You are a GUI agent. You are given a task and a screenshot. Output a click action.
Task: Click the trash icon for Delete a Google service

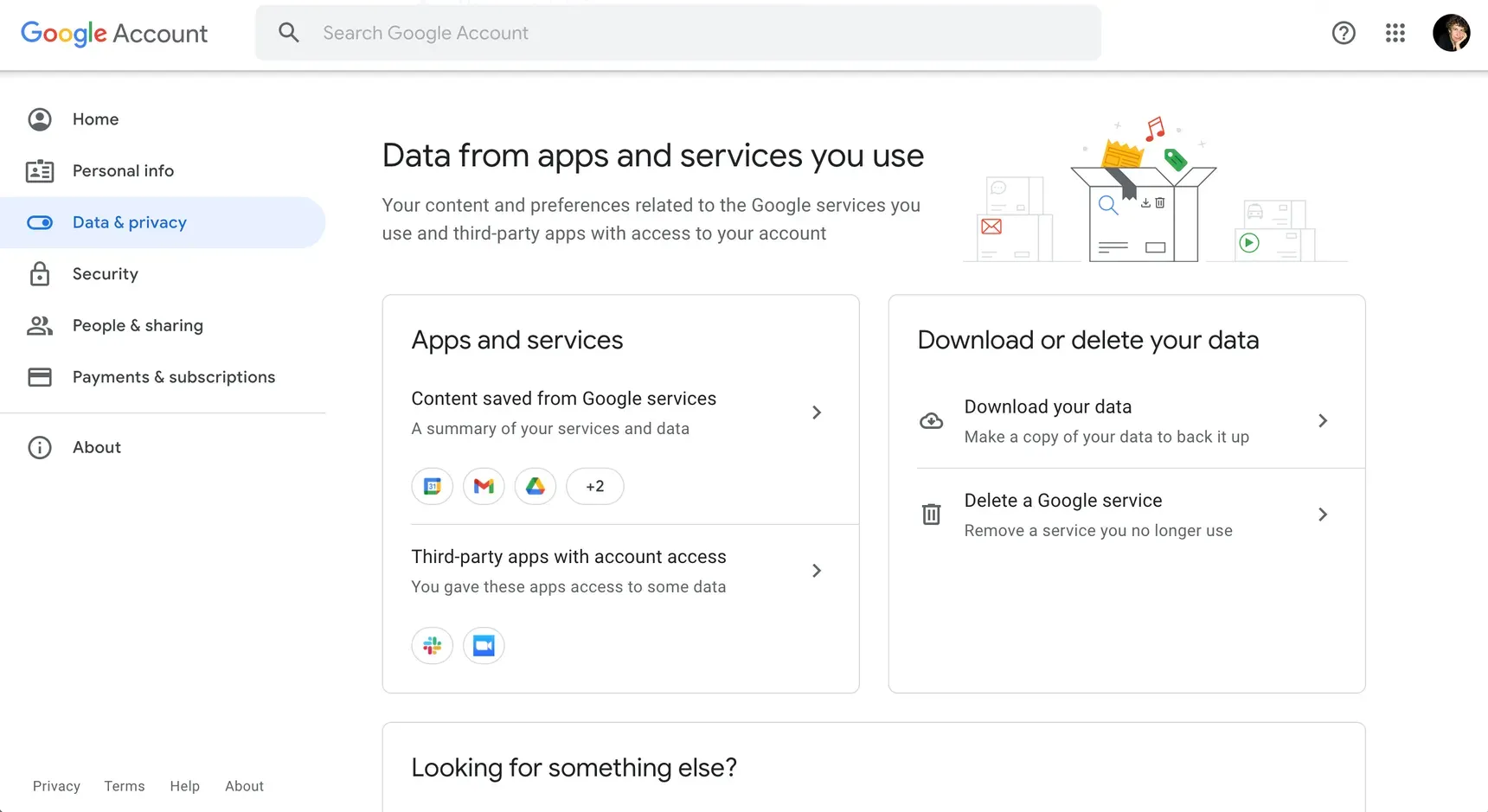(x=931, y=515)
